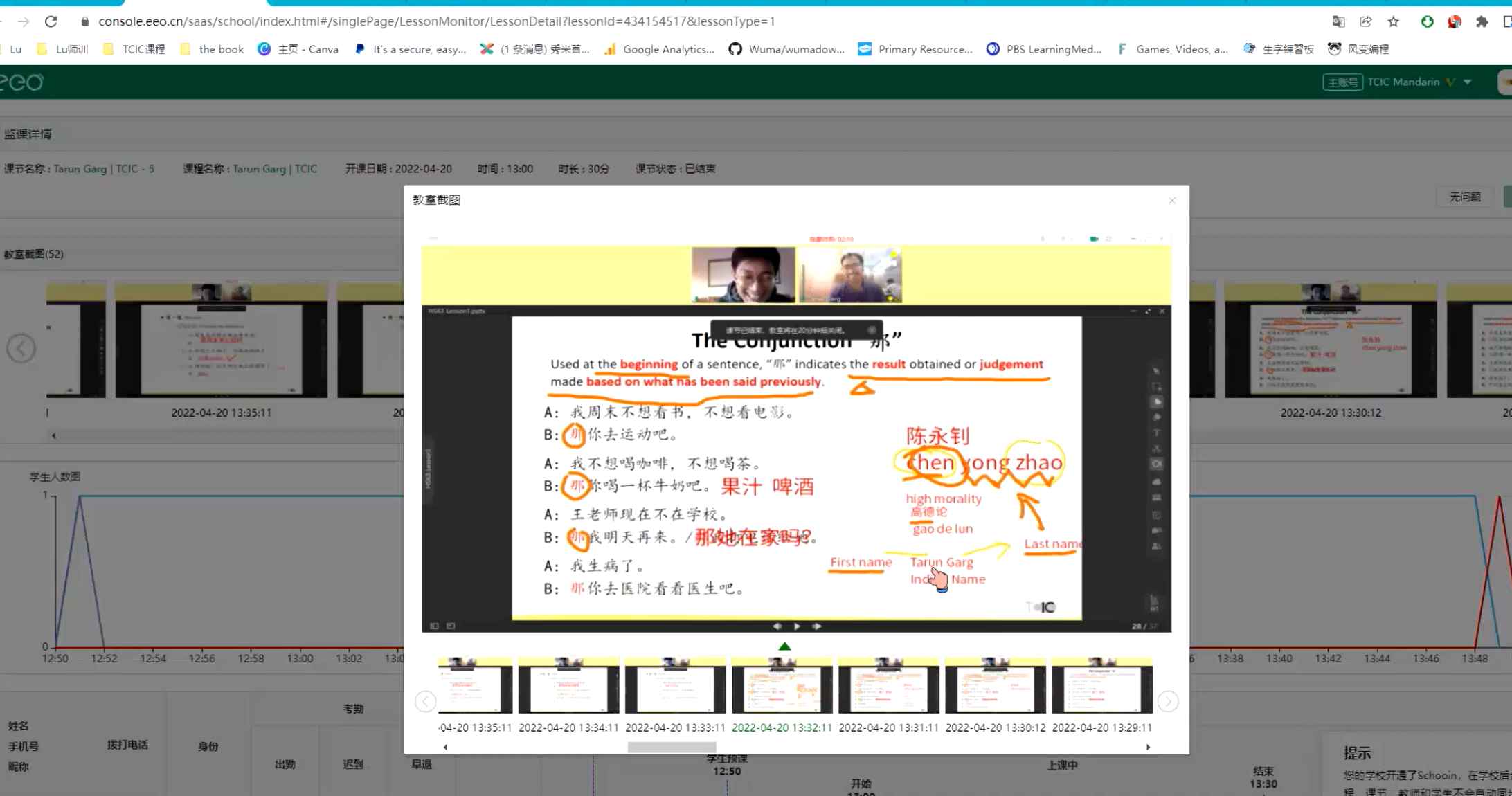Screen dimensions: 1512x796
Task: Reload the page with the refresh icon
Action: 51,21
